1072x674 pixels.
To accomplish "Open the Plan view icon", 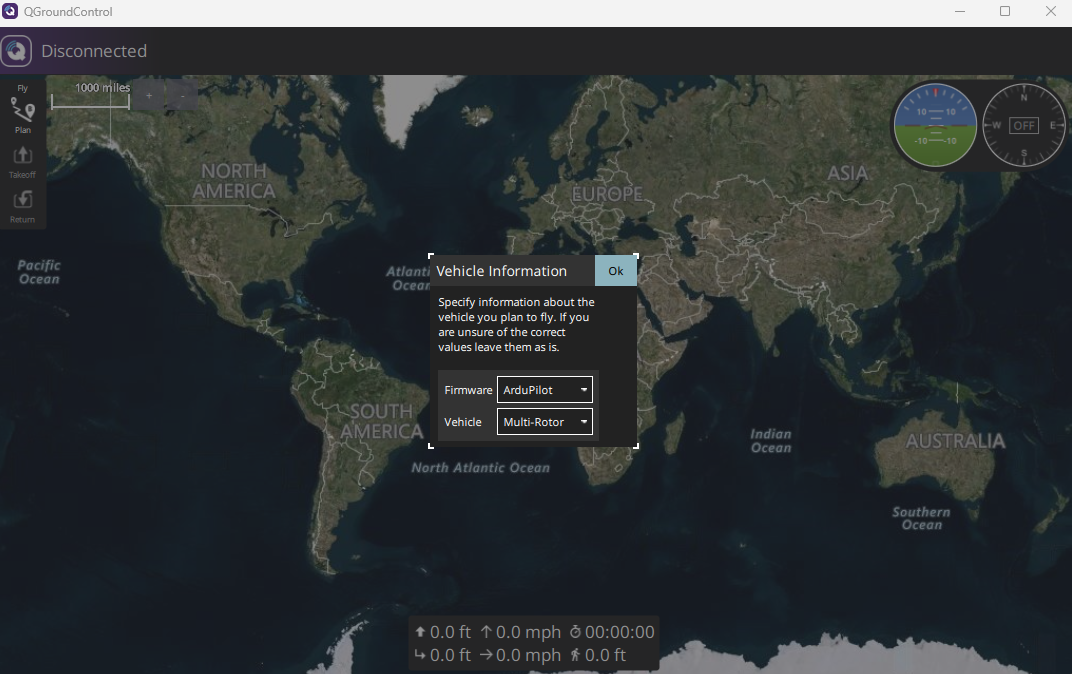I will (22, 112).
